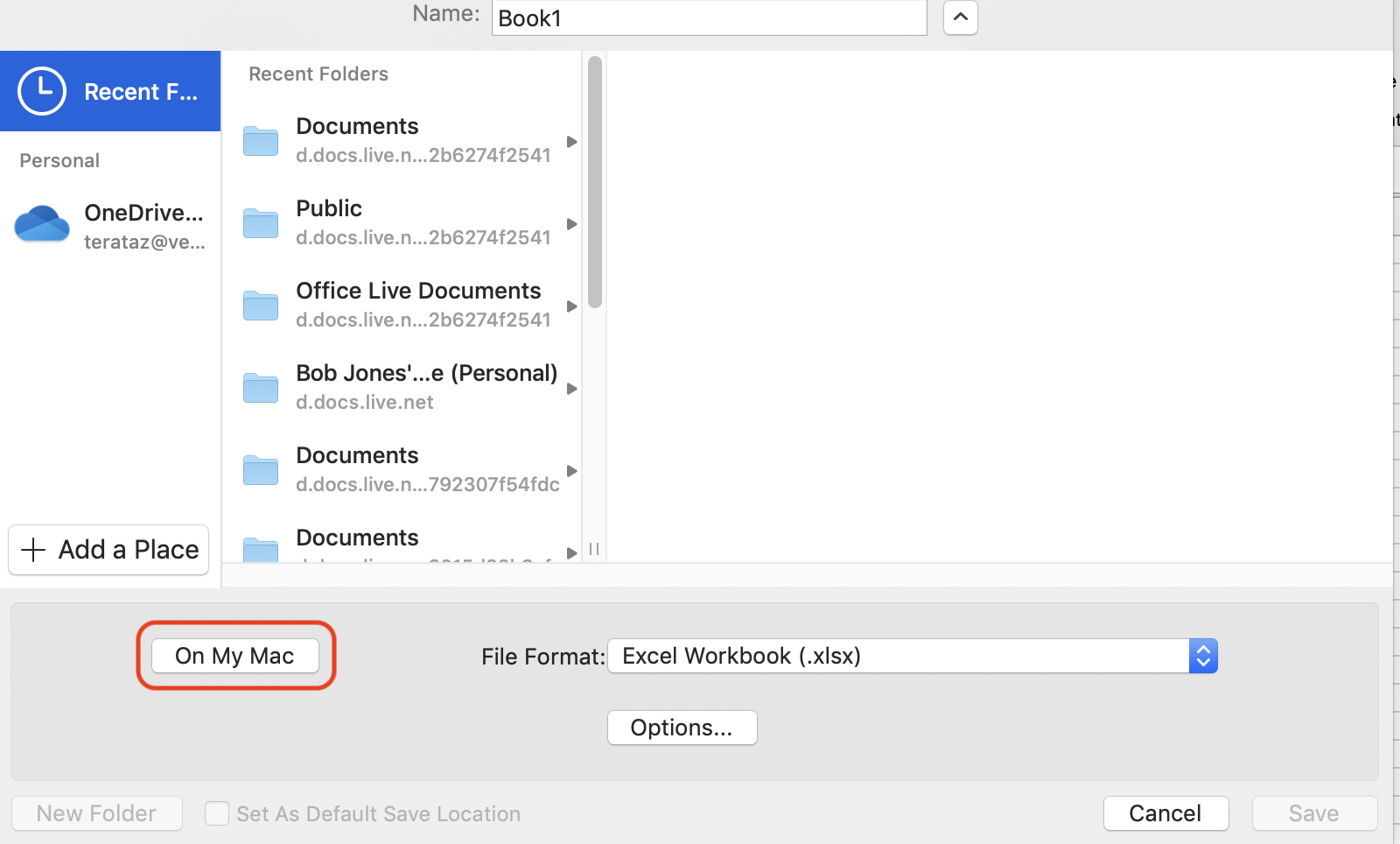Click into the Name field containing Book1
The height and width of the screenshot is (844, 1400).
point(709,18)
